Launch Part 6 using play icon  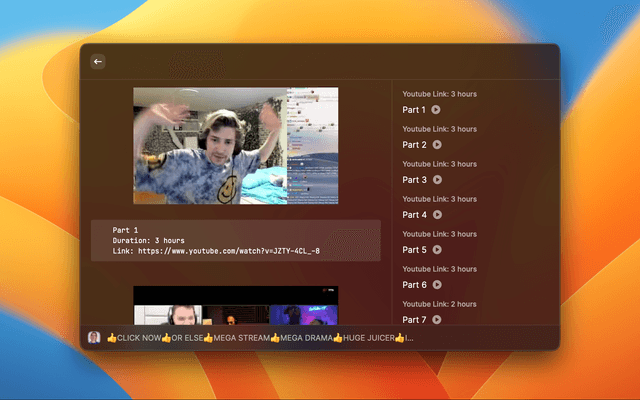pos(436,285)
